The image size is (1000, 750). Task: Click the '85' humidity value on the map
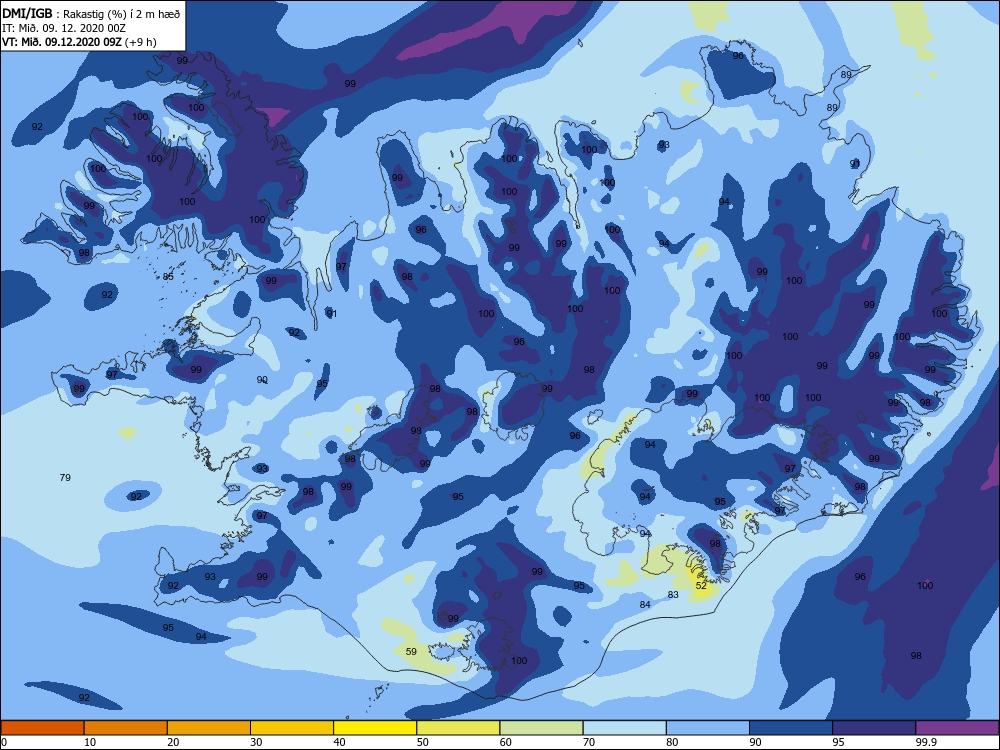[x=168, y=276]
